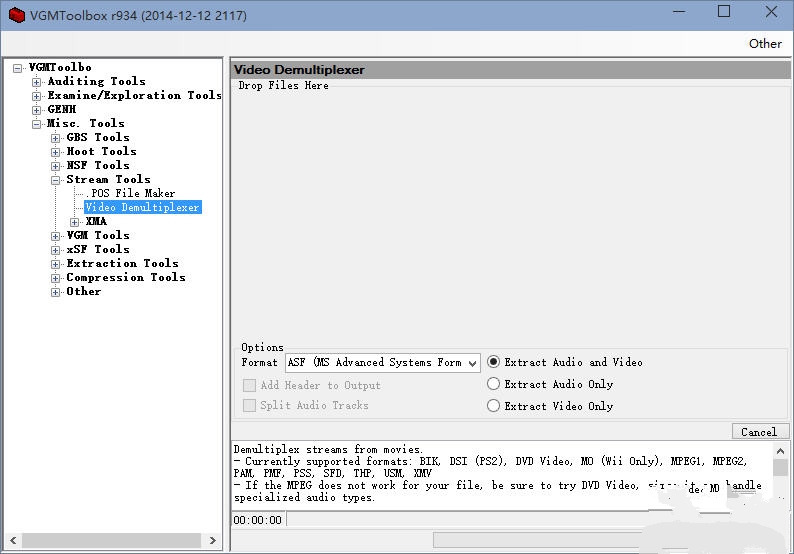Enable Add Header to Output checkbox

coord(249,385)
